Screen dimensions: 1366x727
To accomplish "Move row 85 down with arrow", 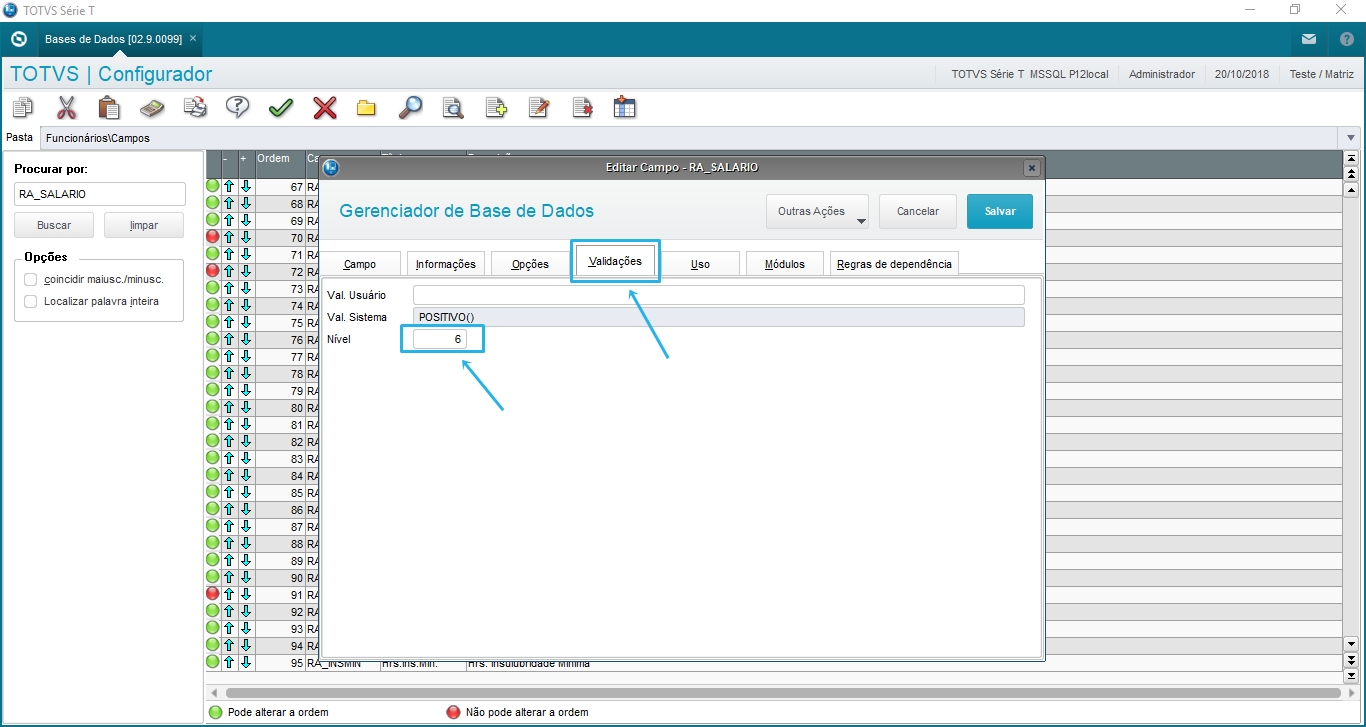I will click(x=246, y=492).
